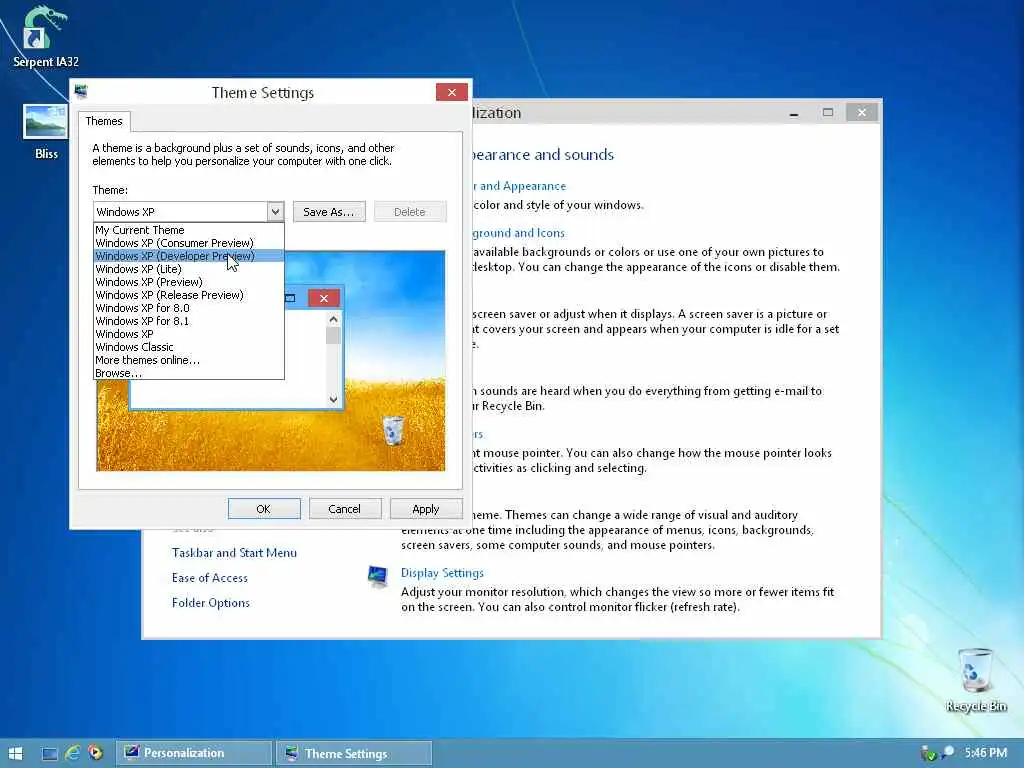Switch to Personalization taskbar button
1024x768 pixels.
(x=194, y=753)
